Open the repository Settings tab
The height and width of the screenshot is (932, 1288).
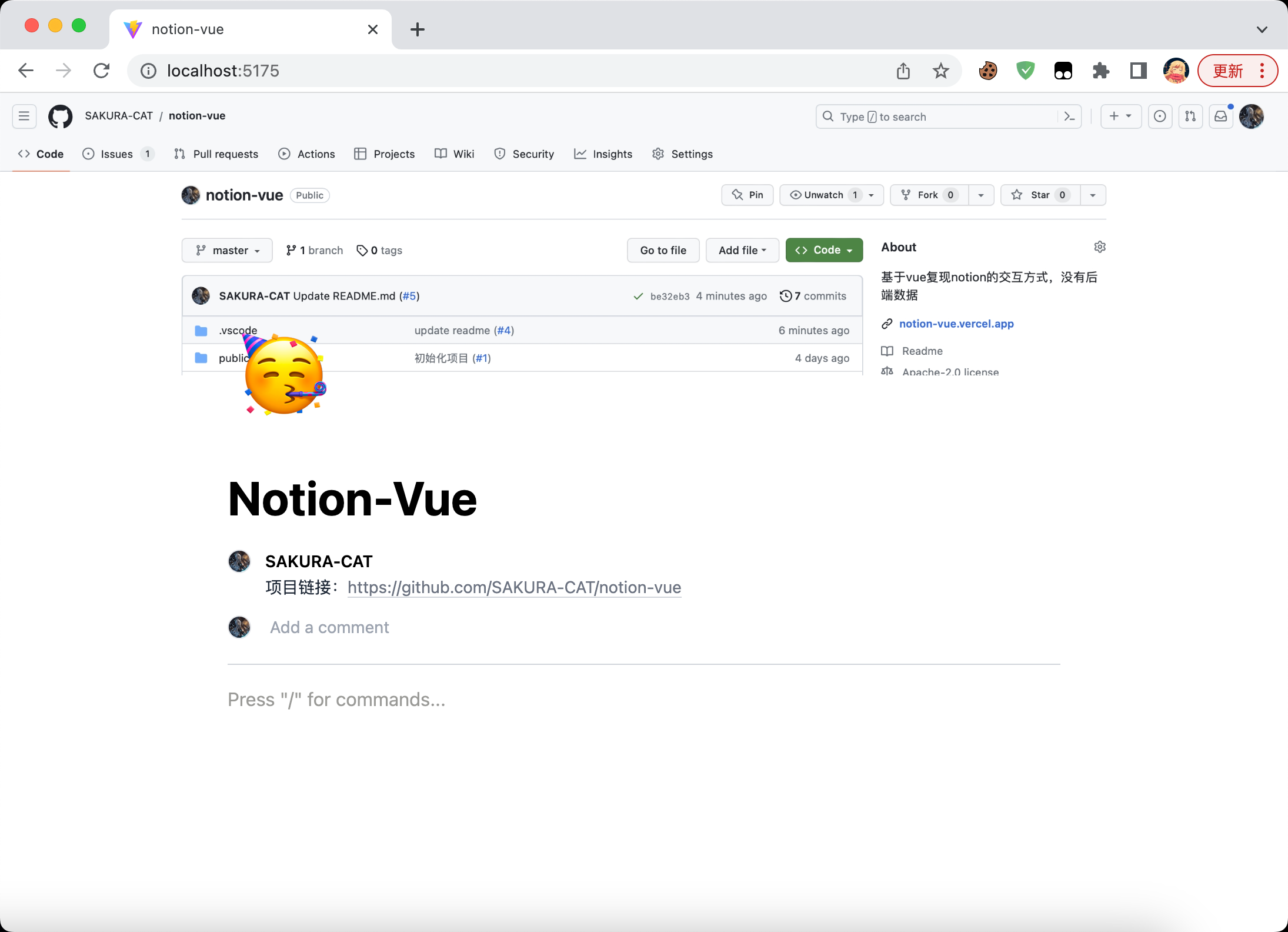(682, 154)
